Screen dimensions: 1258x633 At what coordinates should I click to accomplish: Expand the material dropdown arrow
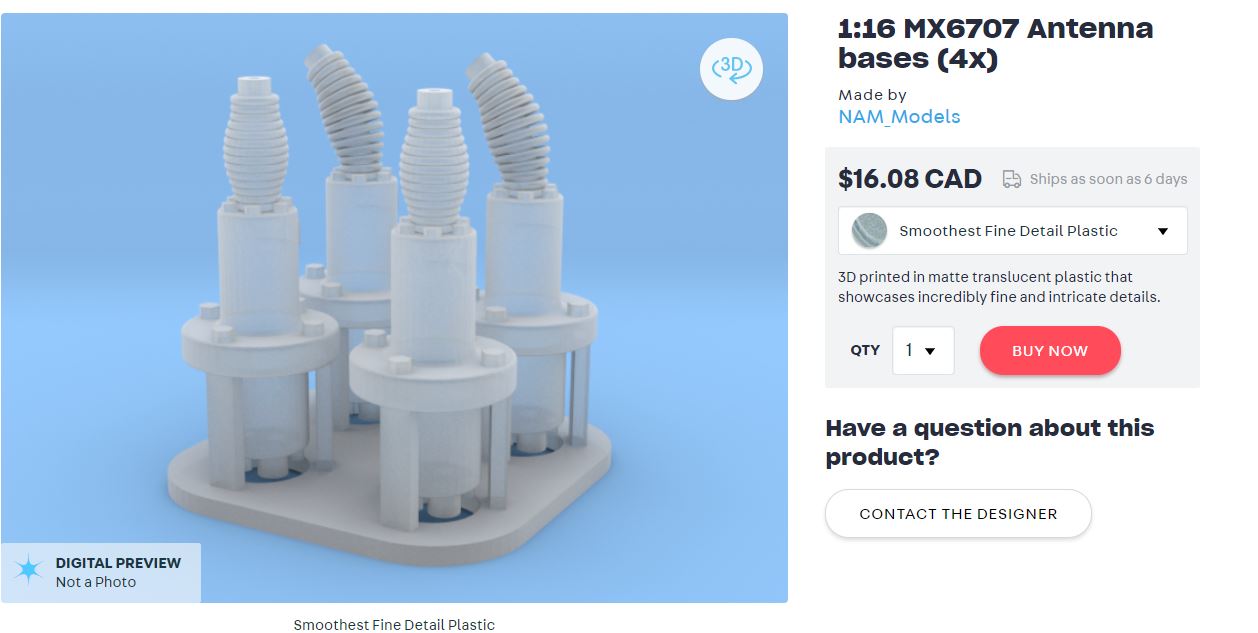pos(1163,231)
